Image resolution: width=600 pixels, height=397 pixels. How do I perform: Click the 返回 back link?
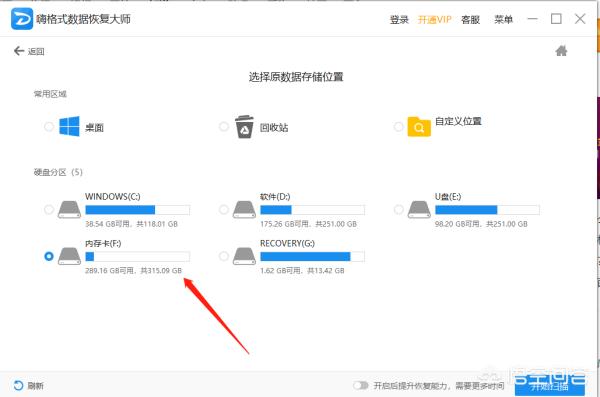pyautogui.click(x=36, y=51)
